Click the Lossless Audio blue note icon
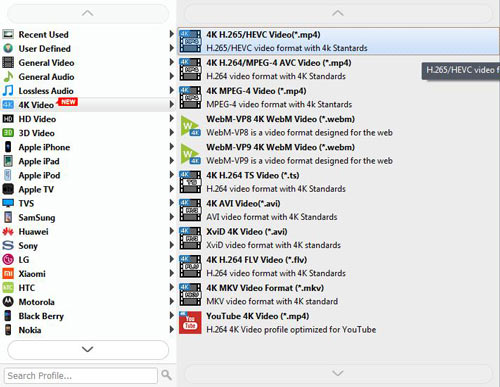500x387 pixels. tap(8, 90)
